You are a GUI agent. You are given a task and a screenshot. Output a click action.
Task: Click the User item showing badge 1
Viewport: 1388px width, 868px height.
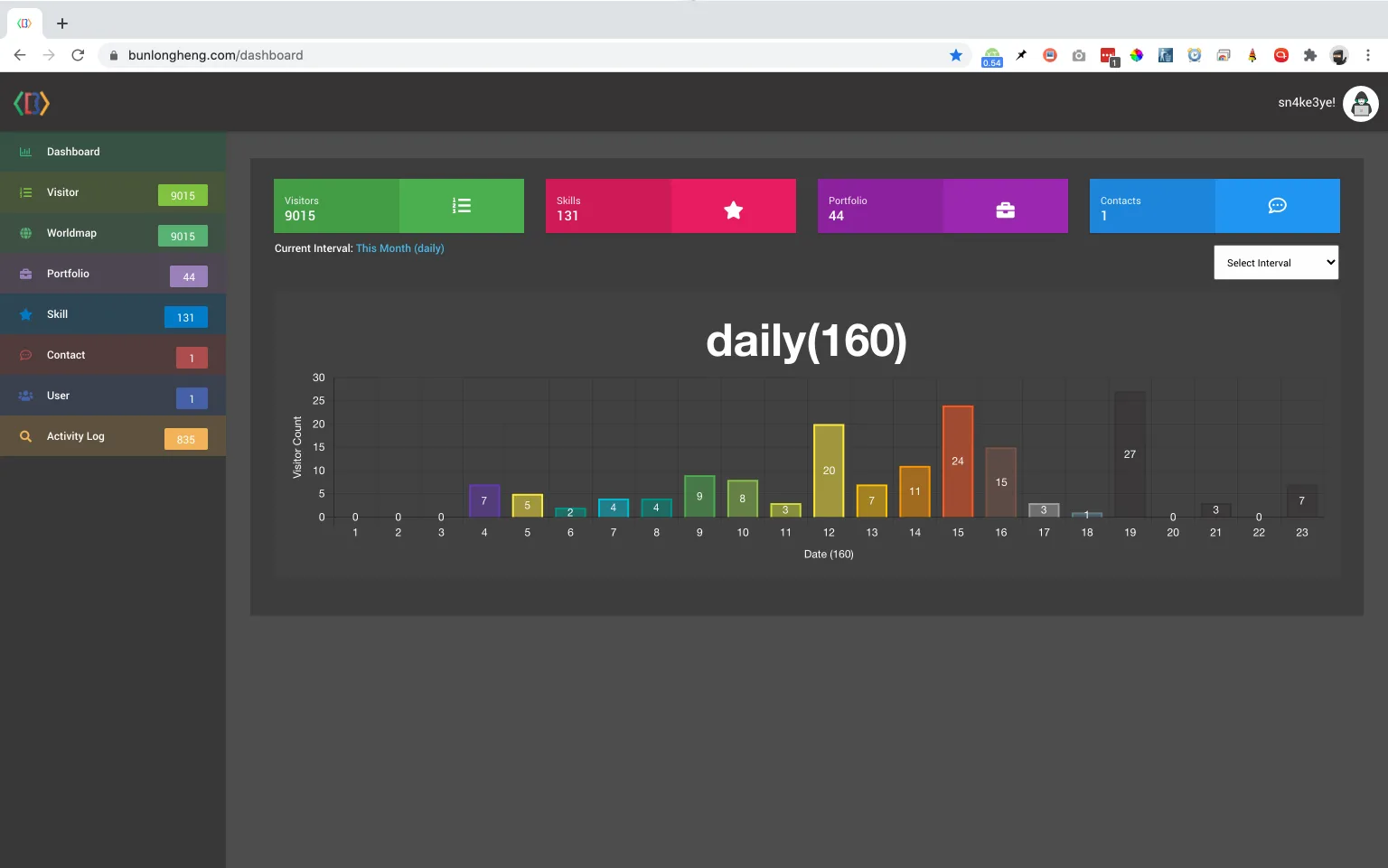pyautogui.click(x=58, y=395)
